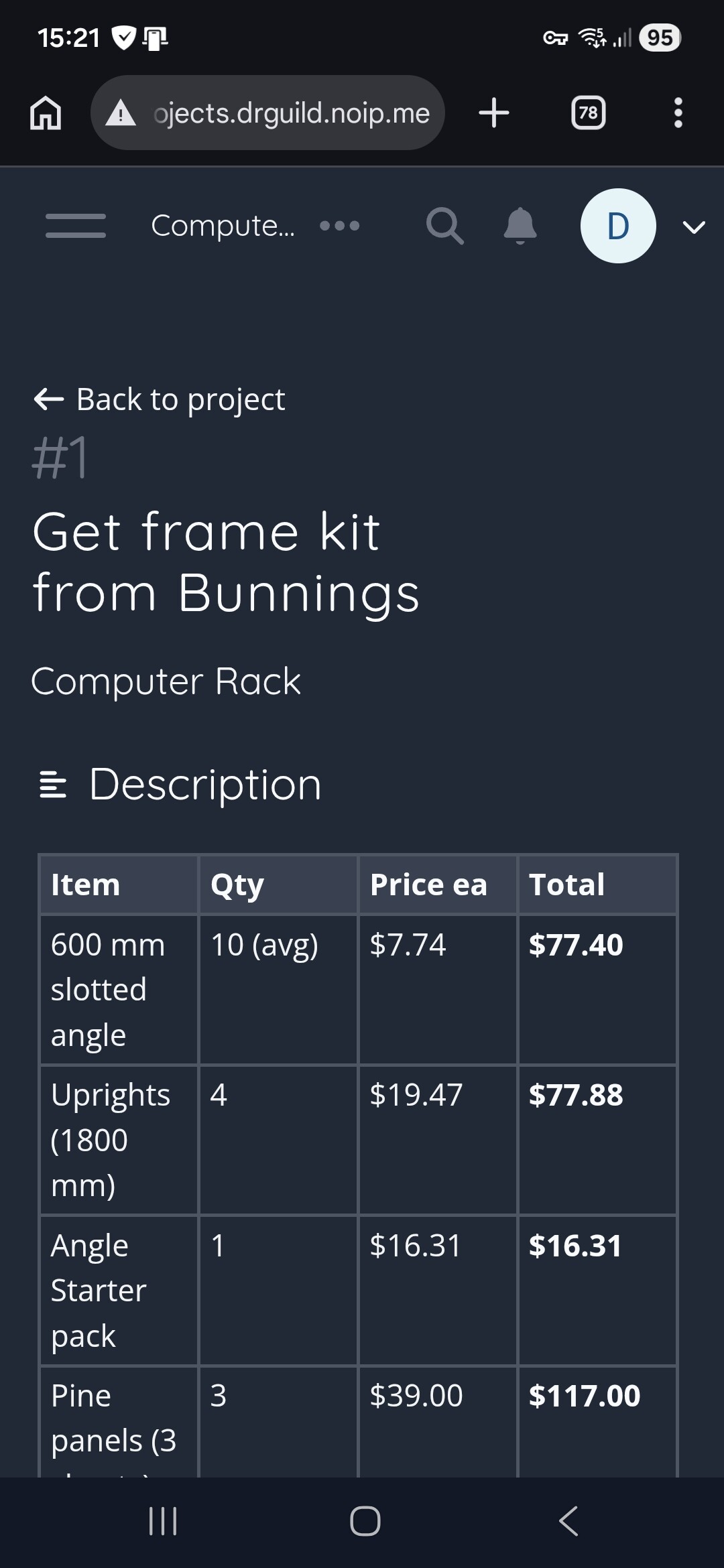Open the Computer Rack project link

pyautogui.click(x=166, y=681)
